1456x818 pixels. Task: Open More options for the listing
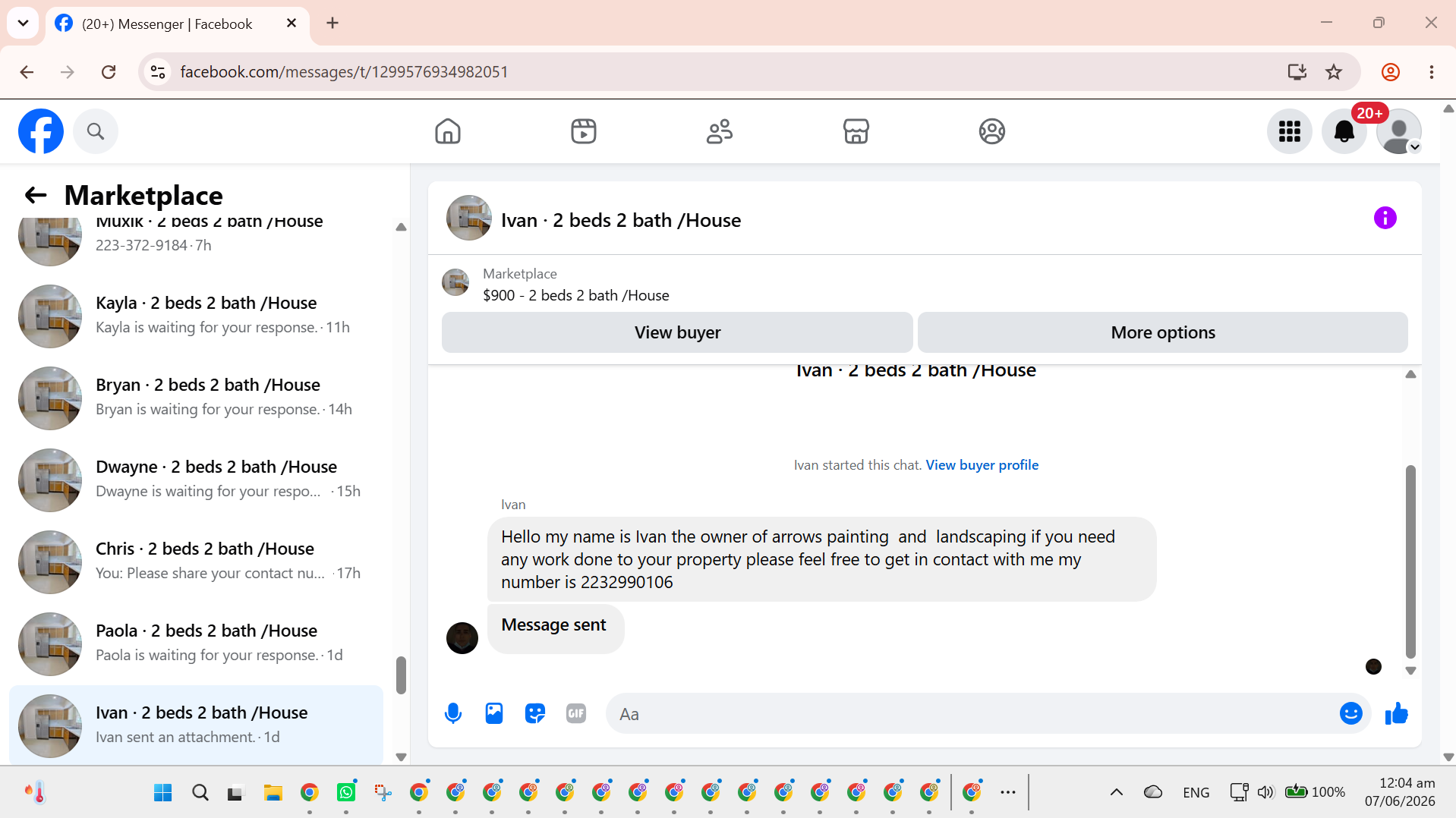point(1163,332)
